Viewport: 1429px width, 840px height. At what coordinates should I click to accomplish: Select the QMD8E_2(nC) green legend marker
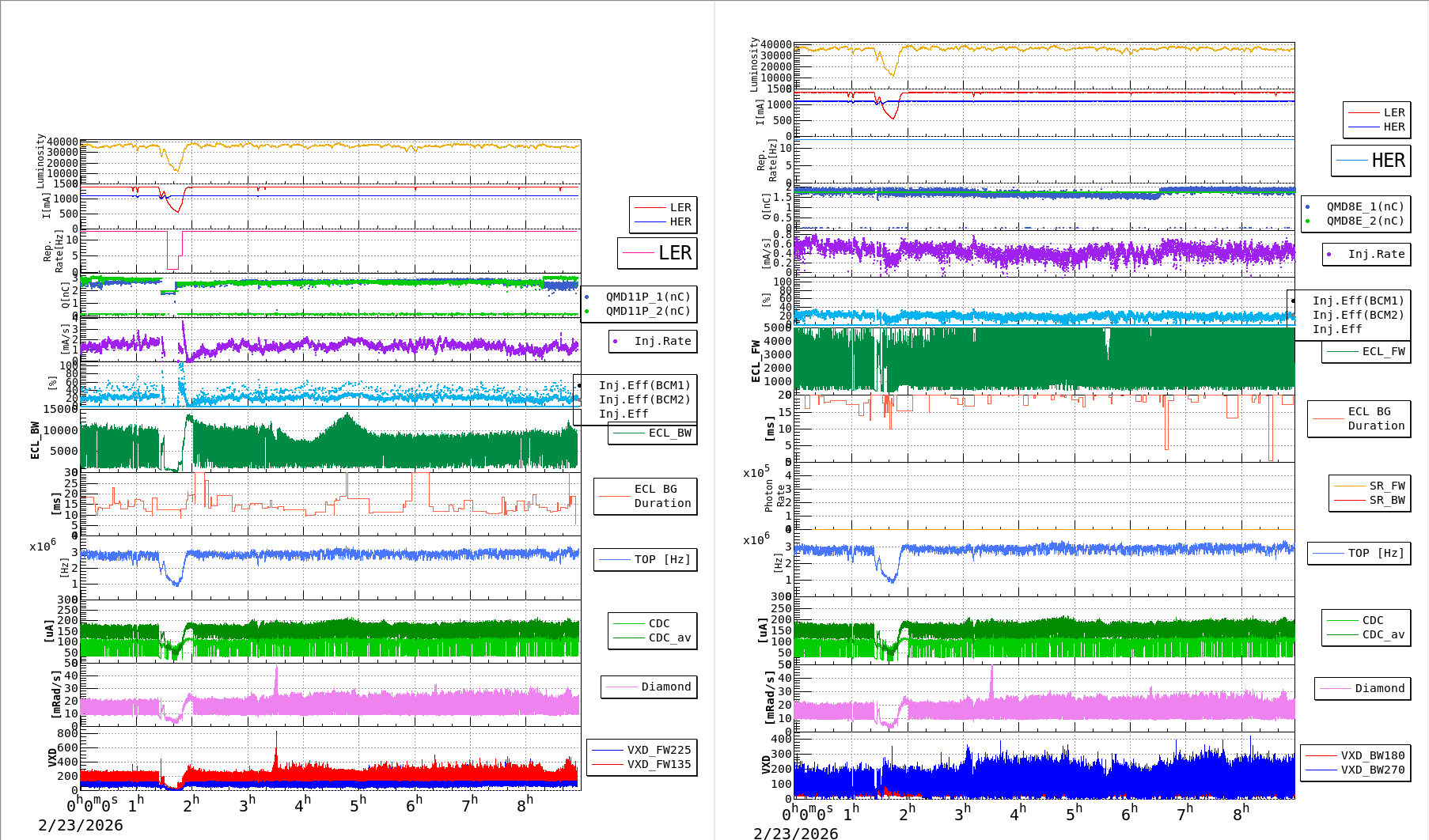(x=1307, y=221)
